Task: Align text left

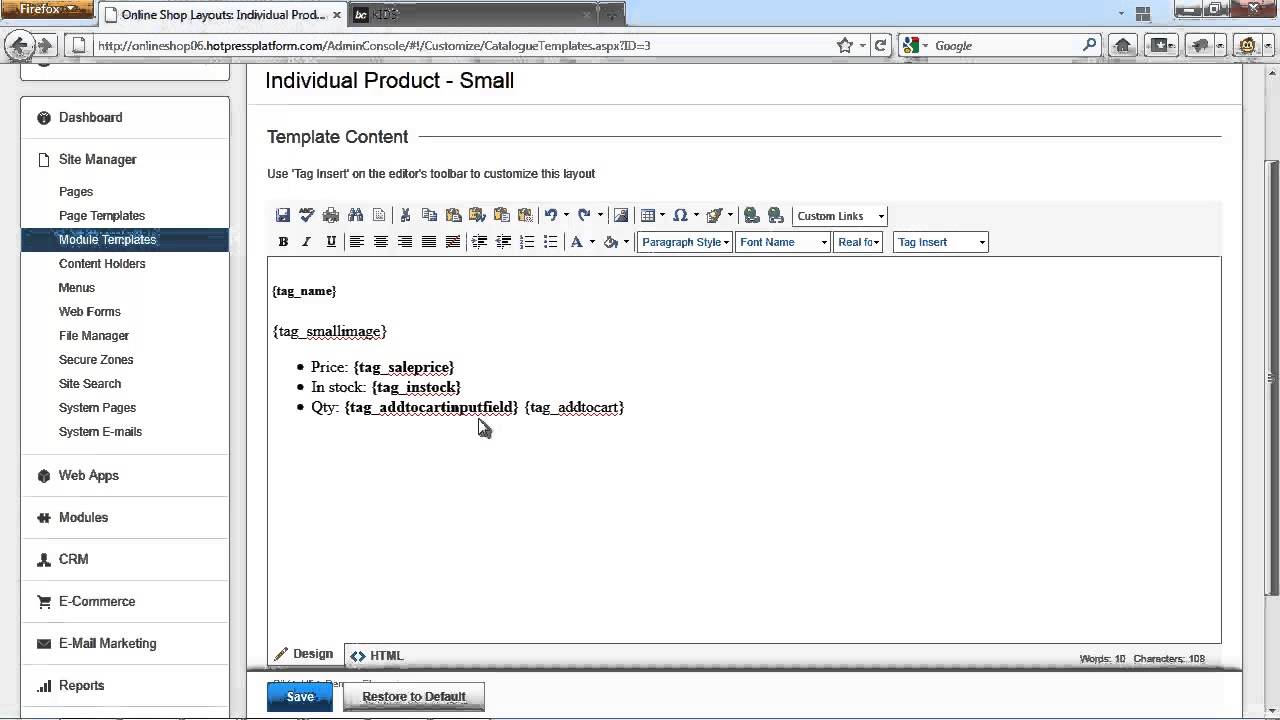Action: pos(356,241)
